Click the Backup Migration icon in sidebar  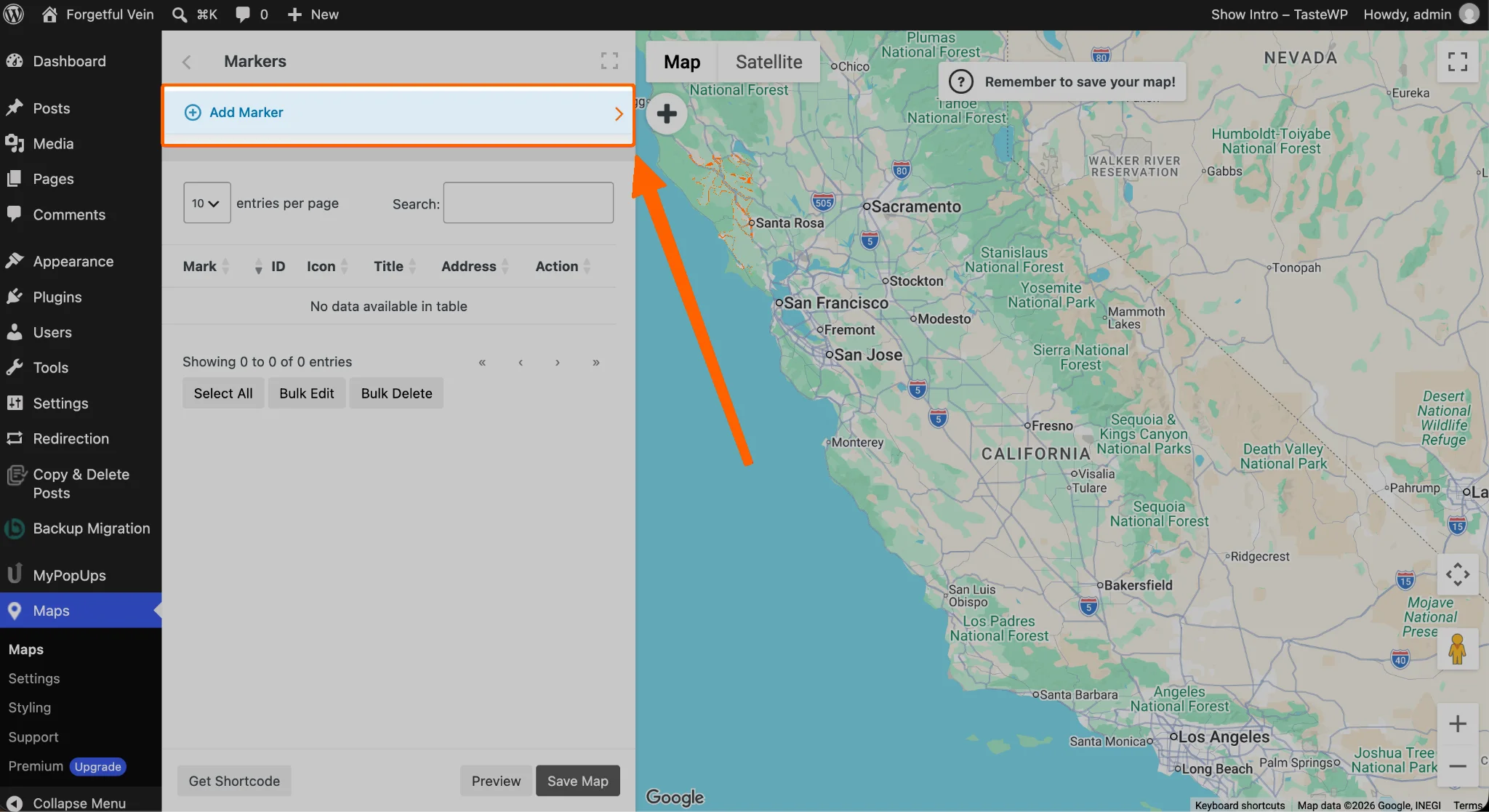(x=15, y=528)
